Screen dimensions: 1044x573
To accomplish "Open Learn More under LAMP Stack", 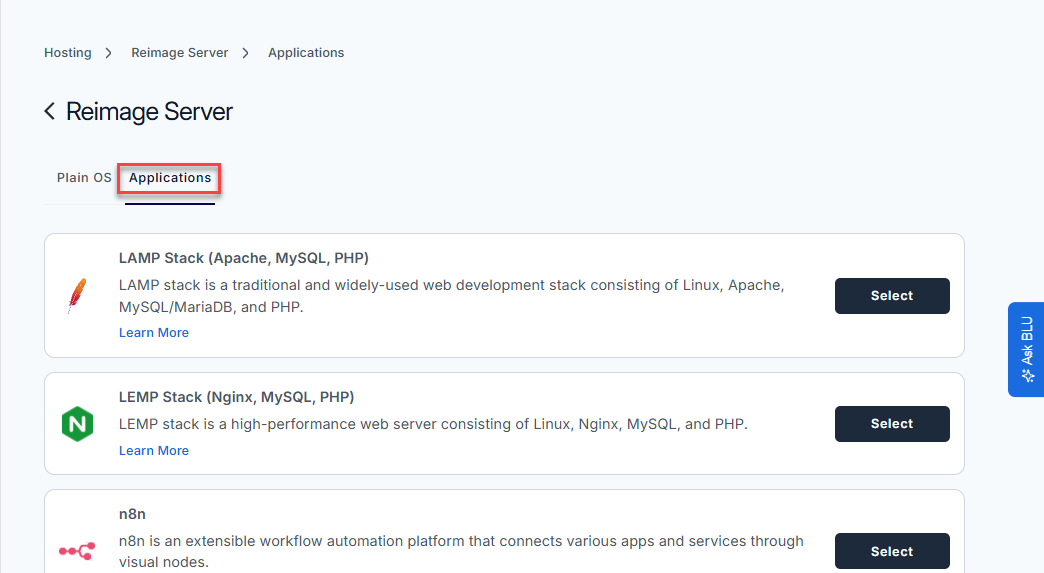I will [154, 333].
